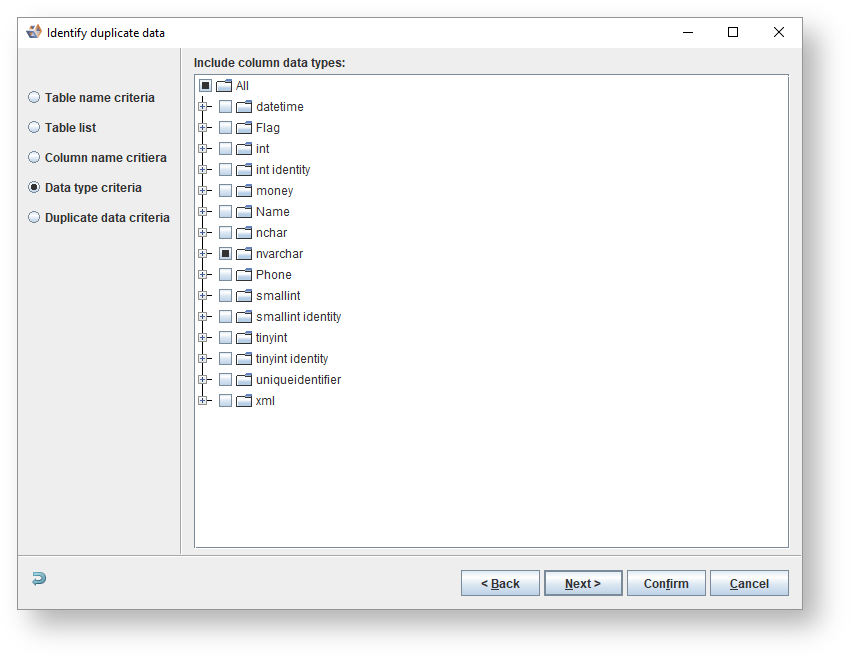
Task: Expand the tinyint identity tree node
Action: tap(202, 358)
